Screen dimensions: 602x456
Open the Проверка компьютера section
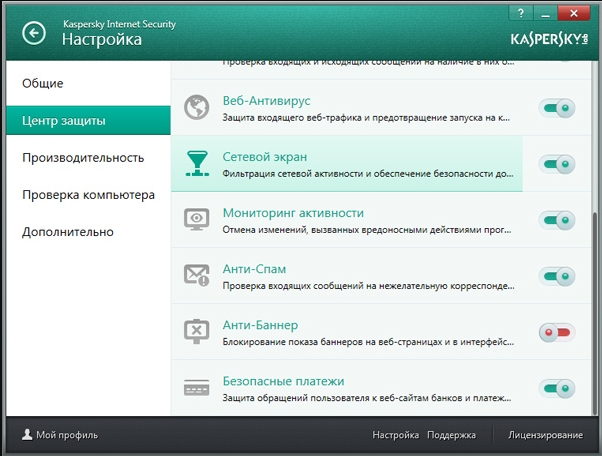coord(88,195)
